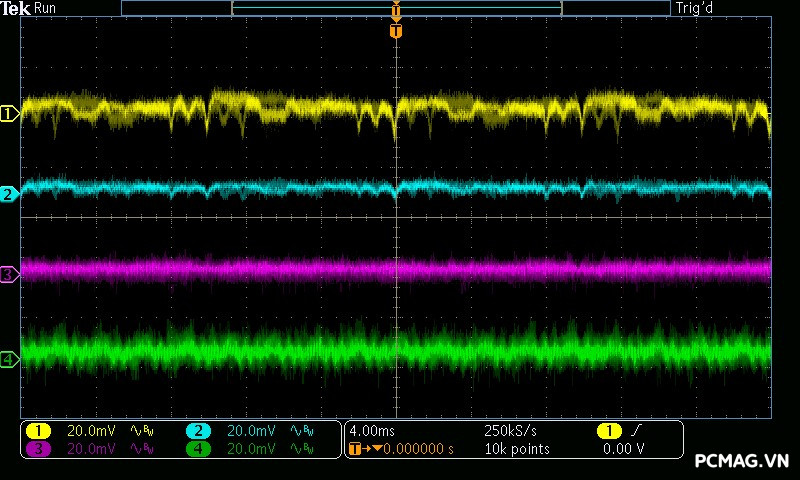This screenshot has width=800, height=480.
Task: Click channel 2 ground reference marker on left
Action: [9, 194]
